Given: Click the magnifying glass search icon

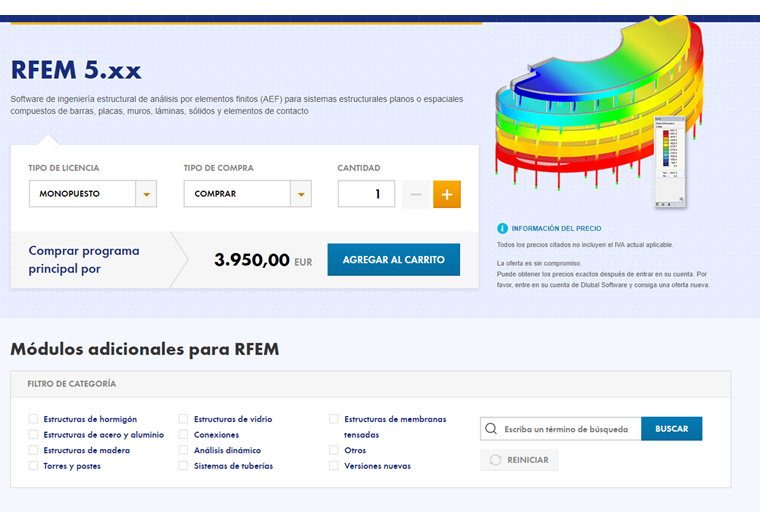Looking at the screenshot, I should [491, 429].
